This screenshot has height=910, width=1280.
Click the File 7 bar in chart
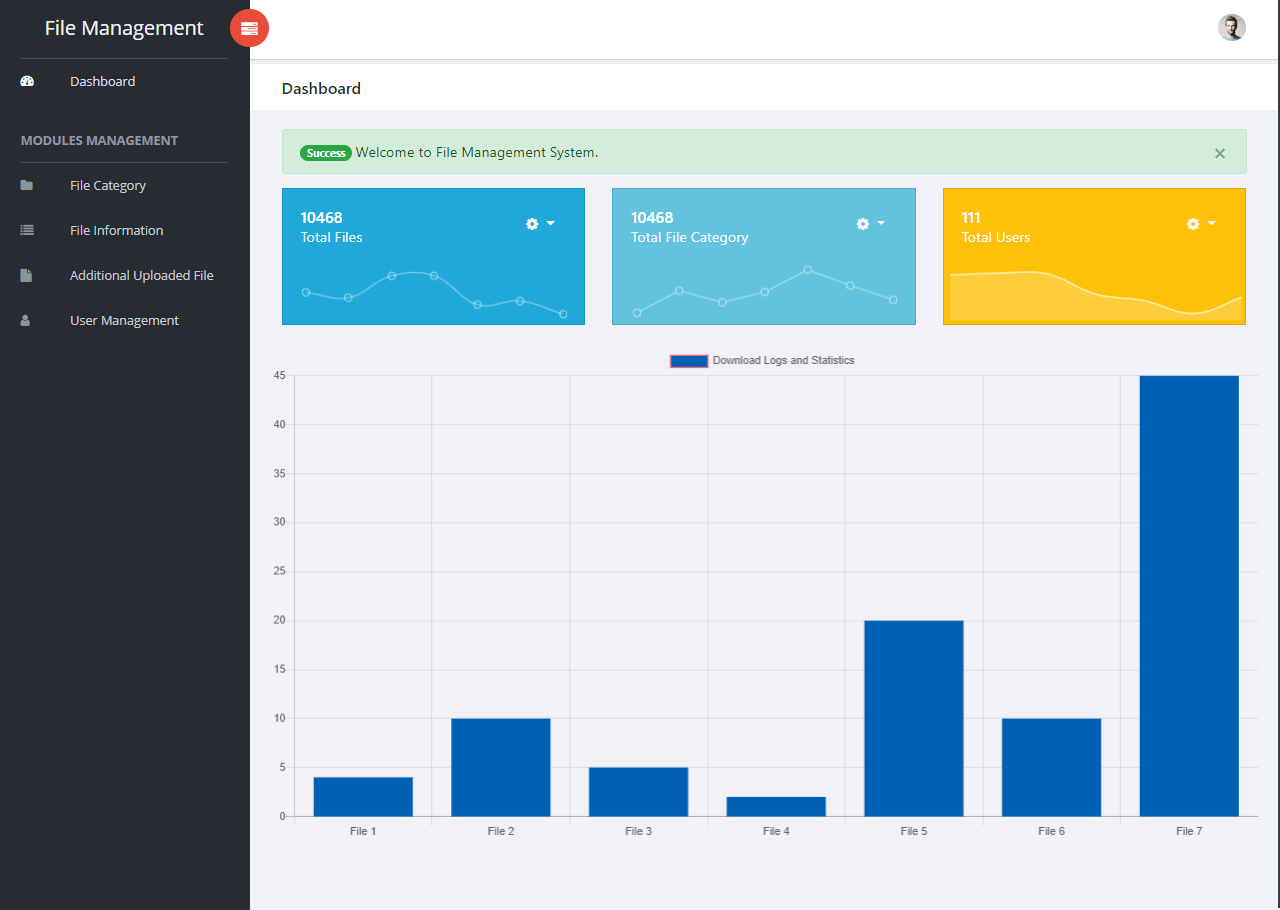point(1189,596)
